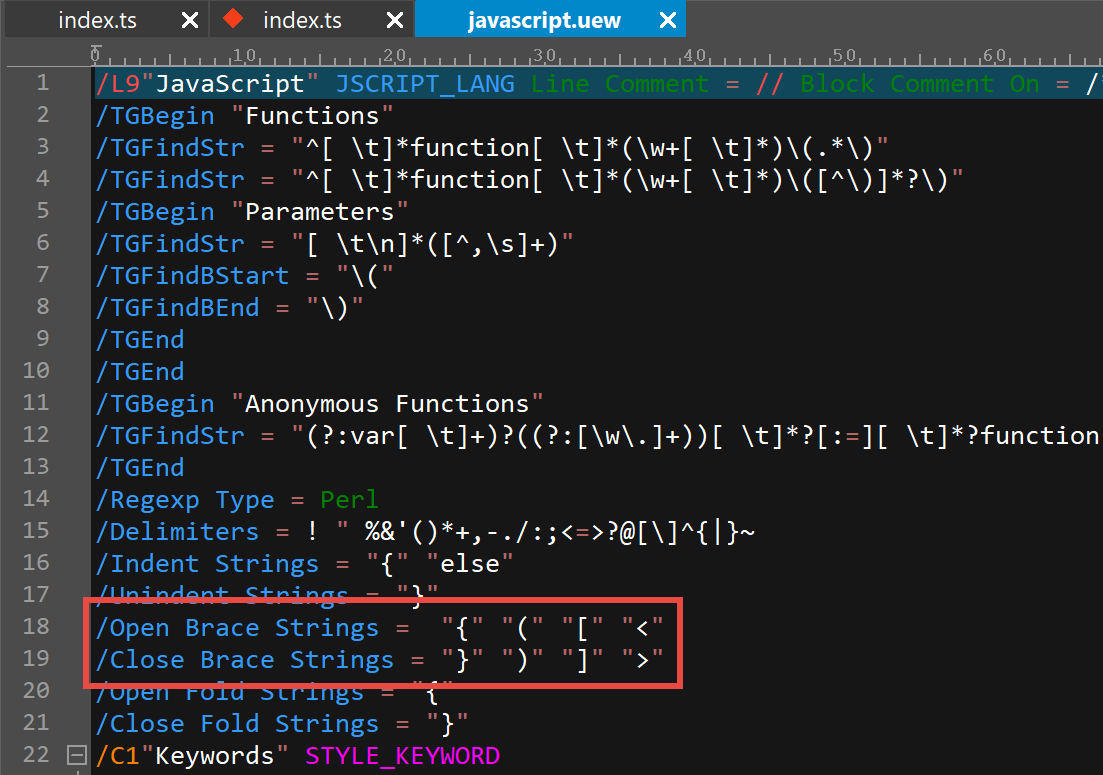Viewport: 1103px width, 775px height.
Task: Click line number 14 in the gutter
Action: pos(36,499)
